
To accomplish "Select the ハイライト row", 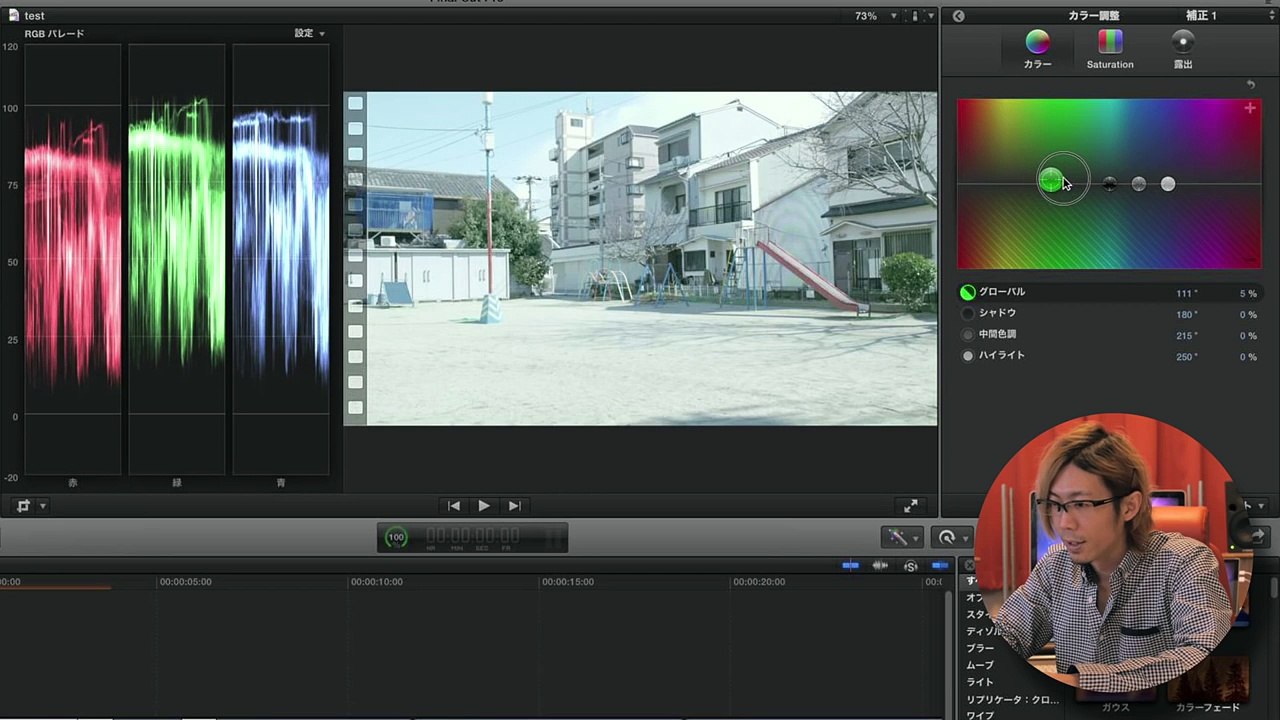I will 1108,356.
